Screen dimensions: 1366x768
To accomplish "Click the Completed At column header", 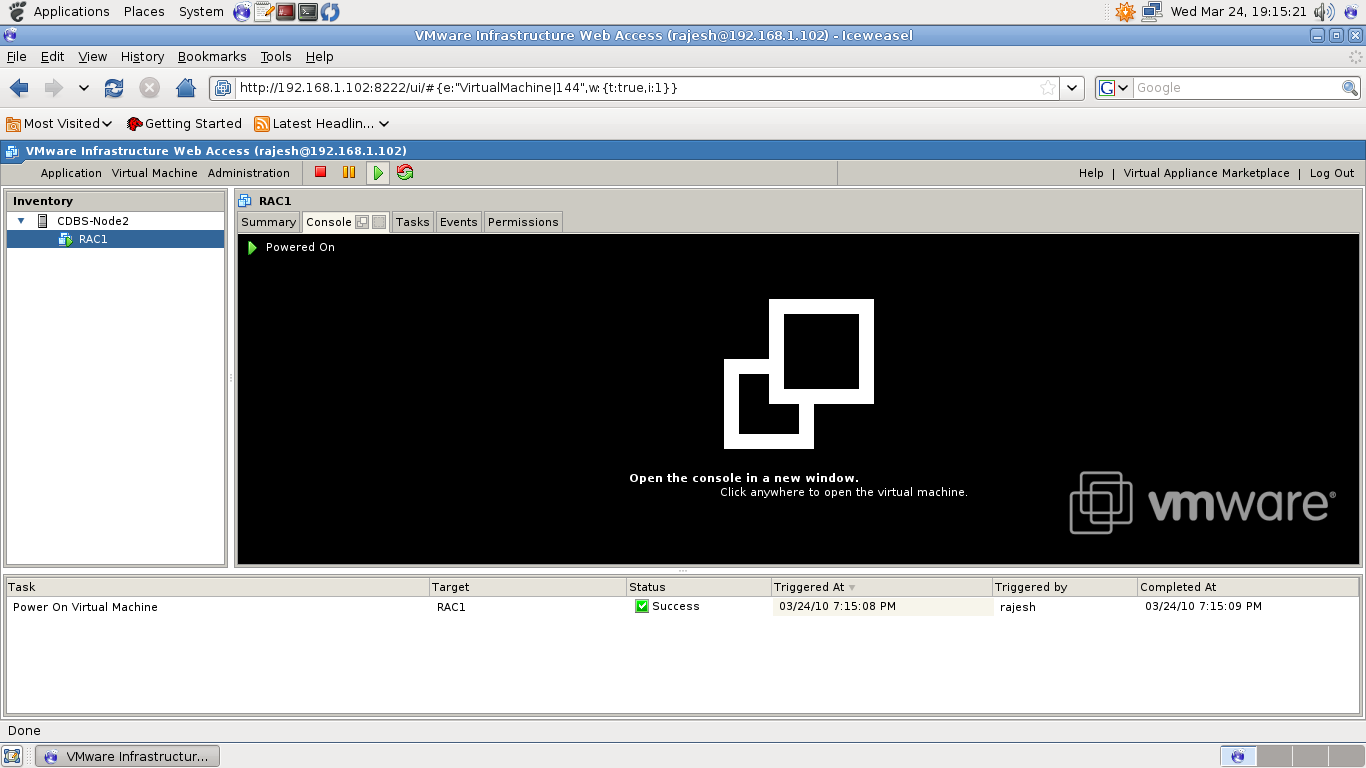I will pos(1248,587).
